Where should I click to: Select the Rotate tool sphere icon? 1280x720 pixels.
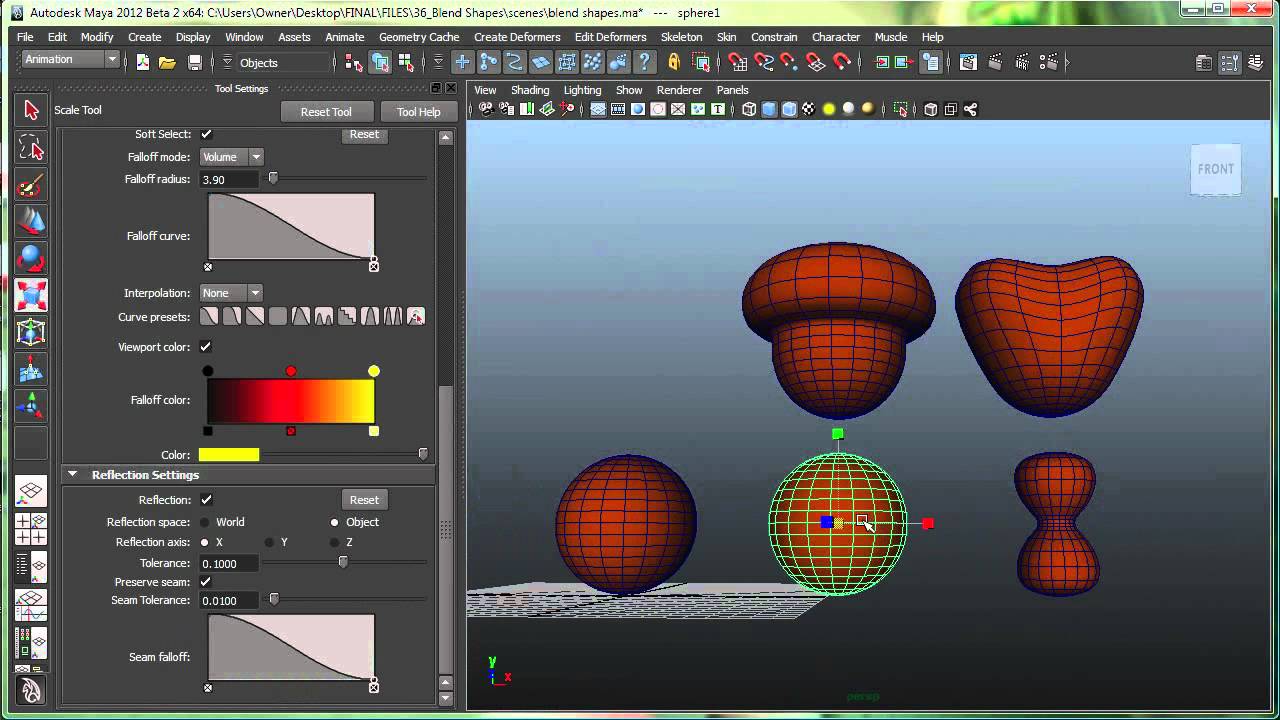[x=31, y=259]
